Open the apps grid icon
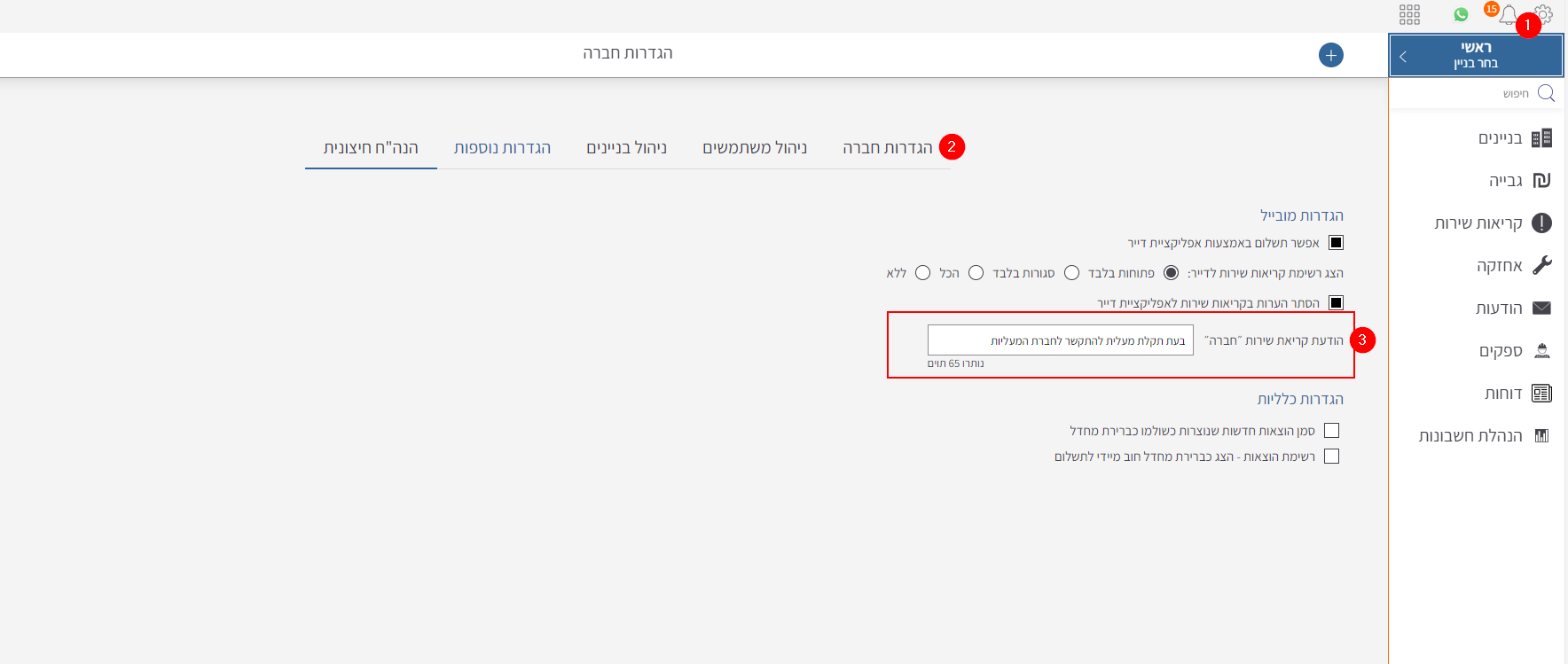The width and height of the screenshot is (1568, 664). coord(1409,14)
